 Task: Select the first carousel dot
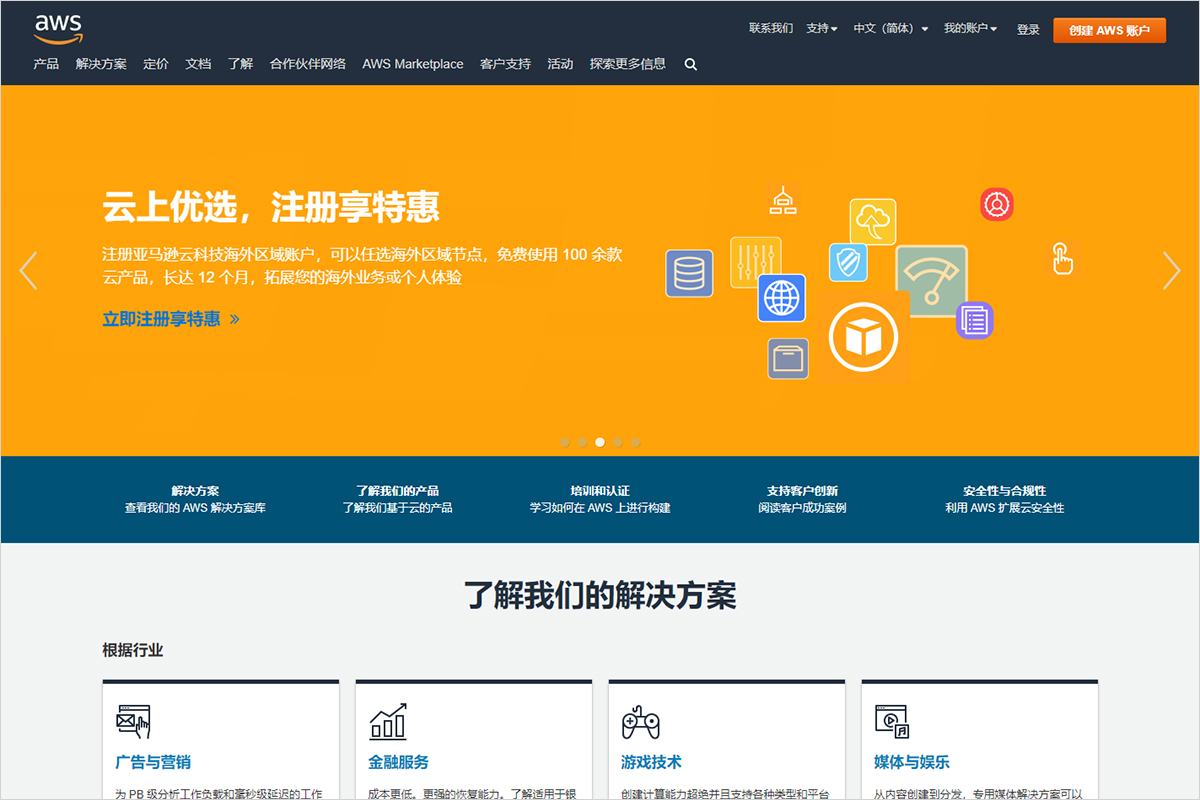point(564,441)
